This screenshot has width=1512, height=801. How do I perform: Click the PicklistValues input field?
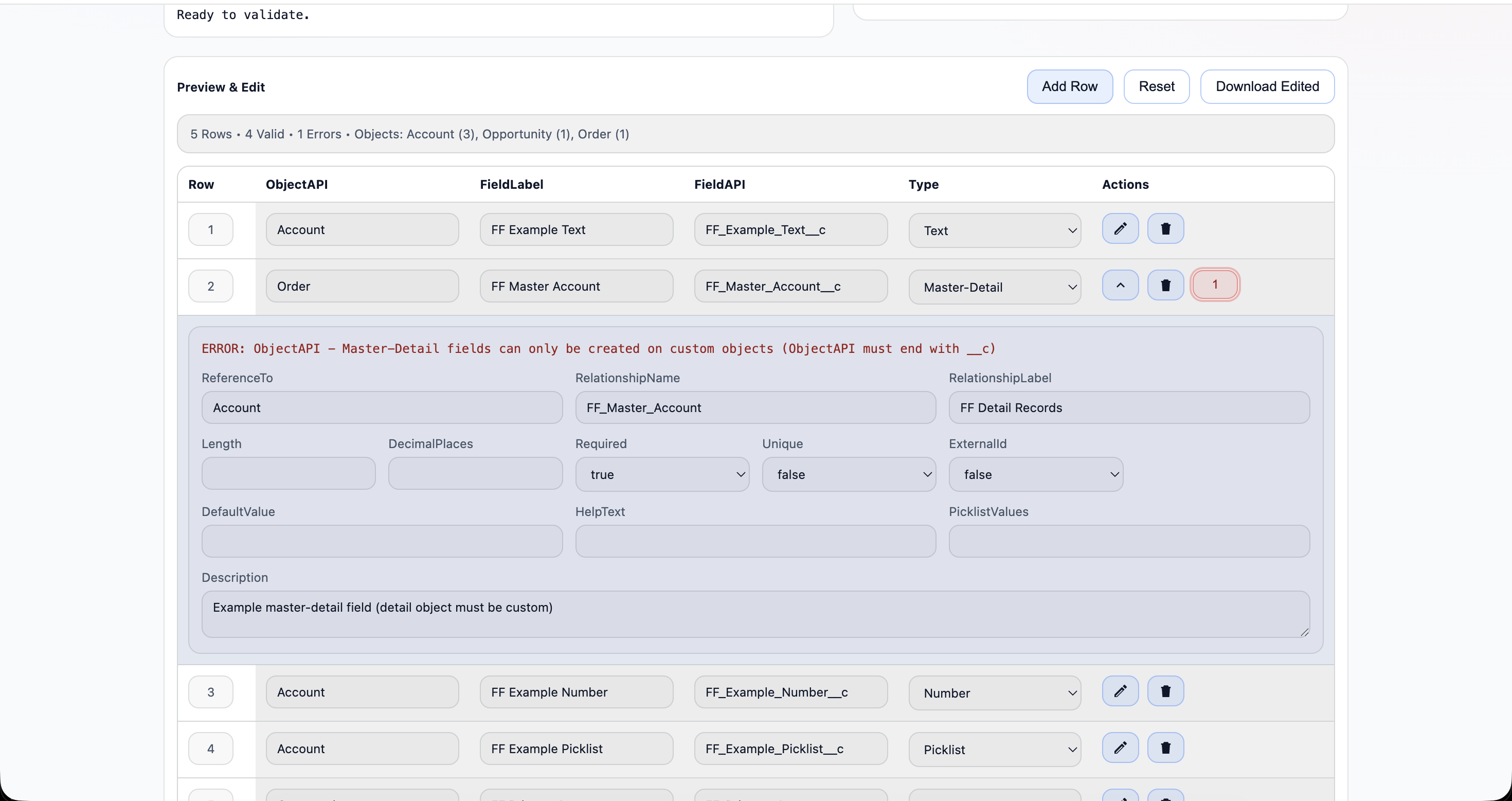(x=1129, y=541)
